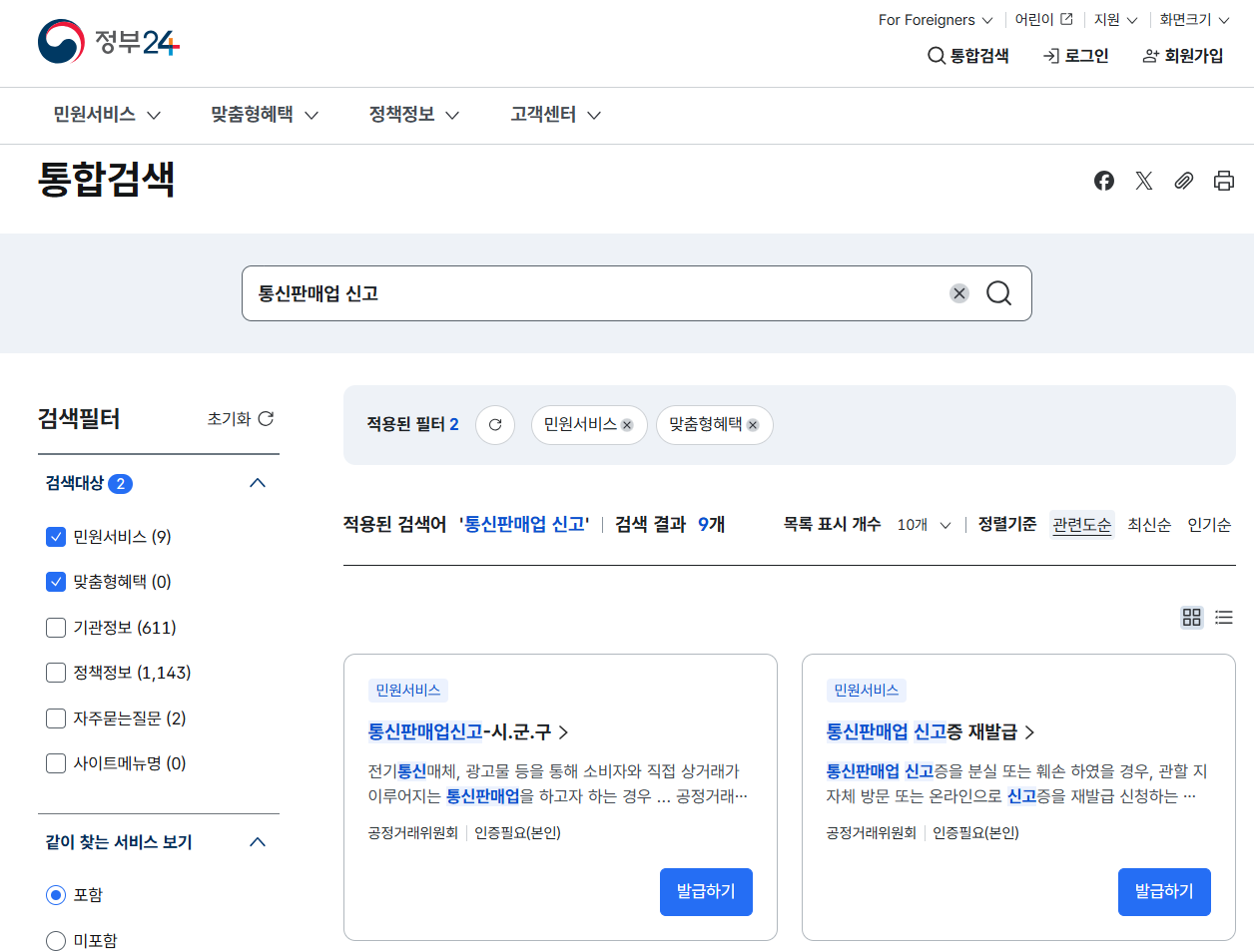Reset filters with the 초기화 refresh icon
The width and height of the screenshot is (1254, 952).
(x=265, y=418)
